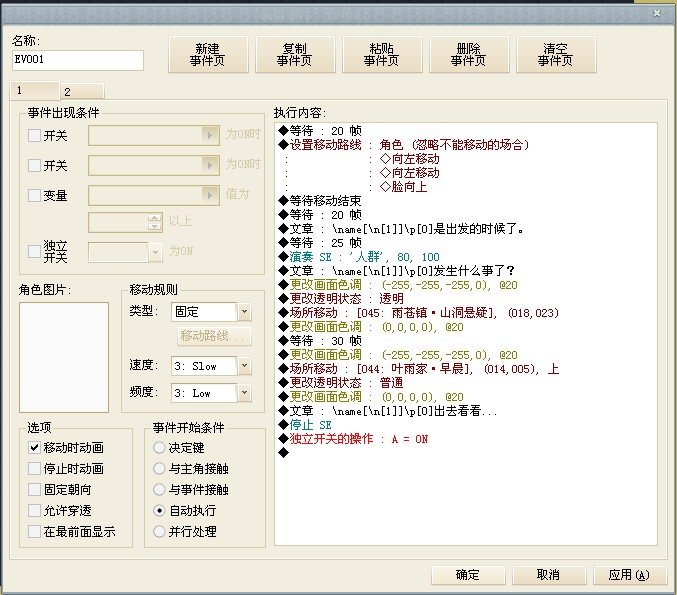Select 场所移动 to 雨苍镇·山洞悬疑 command
677x595 pixels.
click(419, 313)
